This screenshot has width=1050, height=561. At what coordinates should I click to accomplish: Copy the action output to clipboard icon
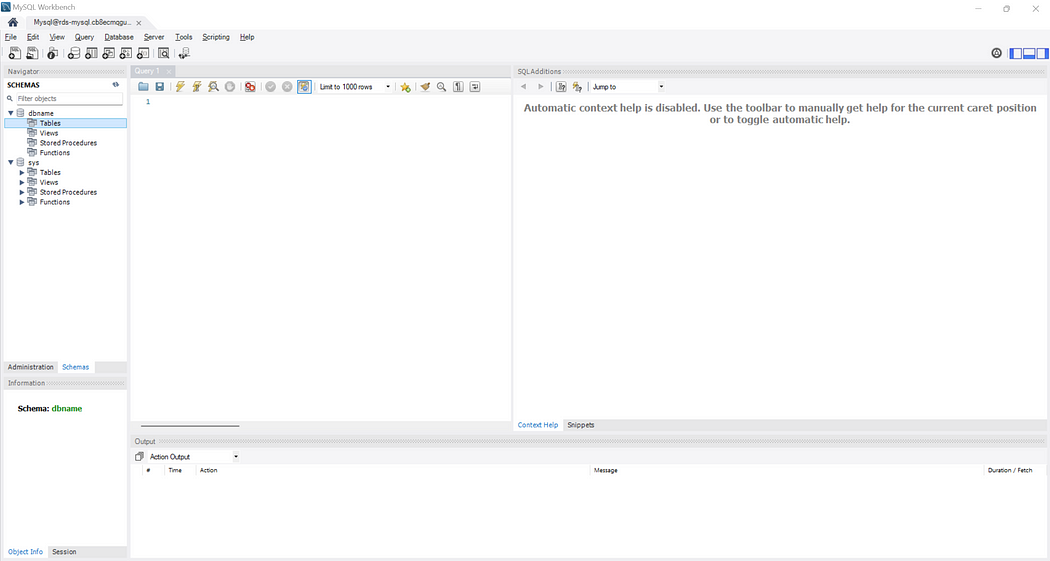click(x=139, y=457)
